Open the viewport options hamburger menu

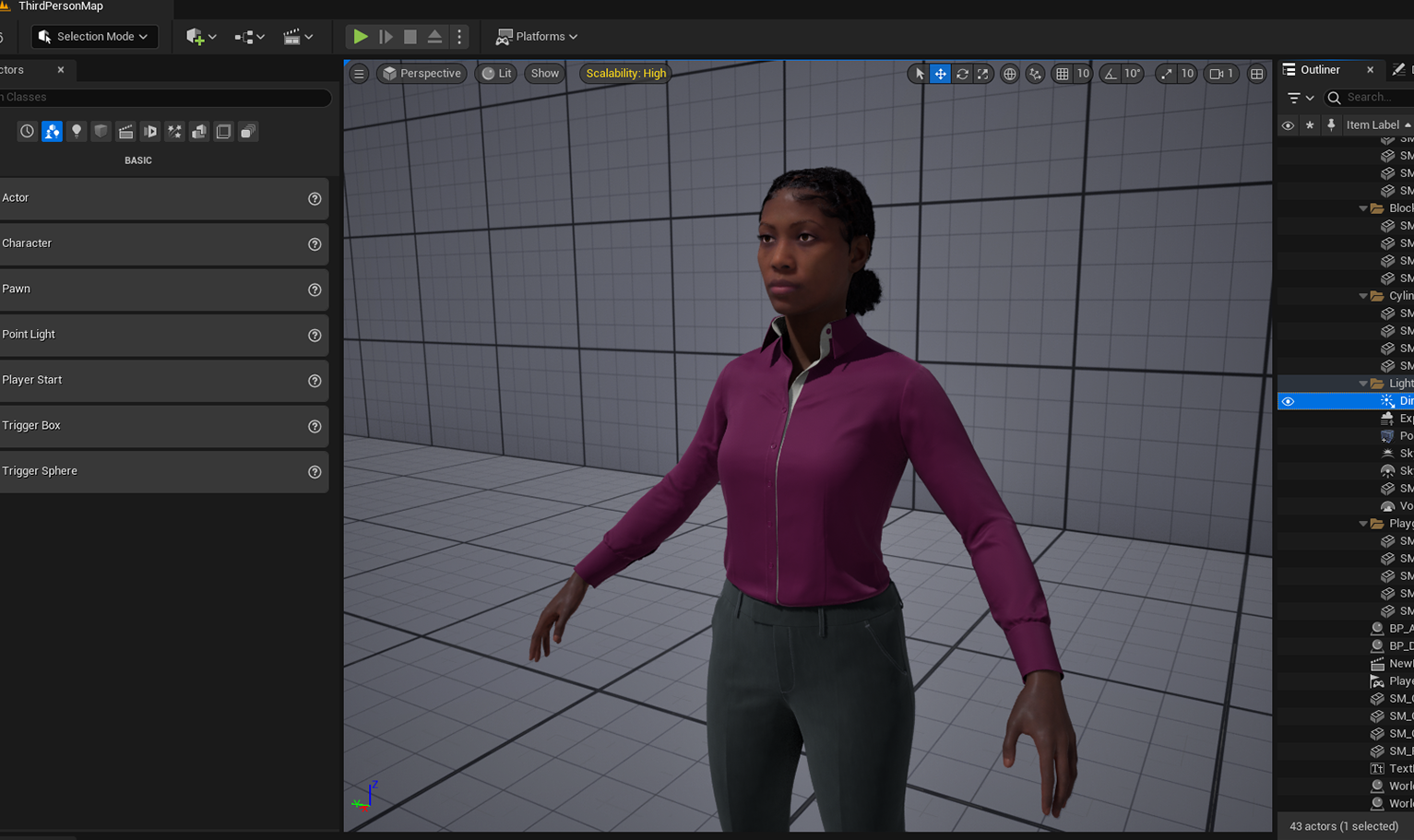point(359,74)
